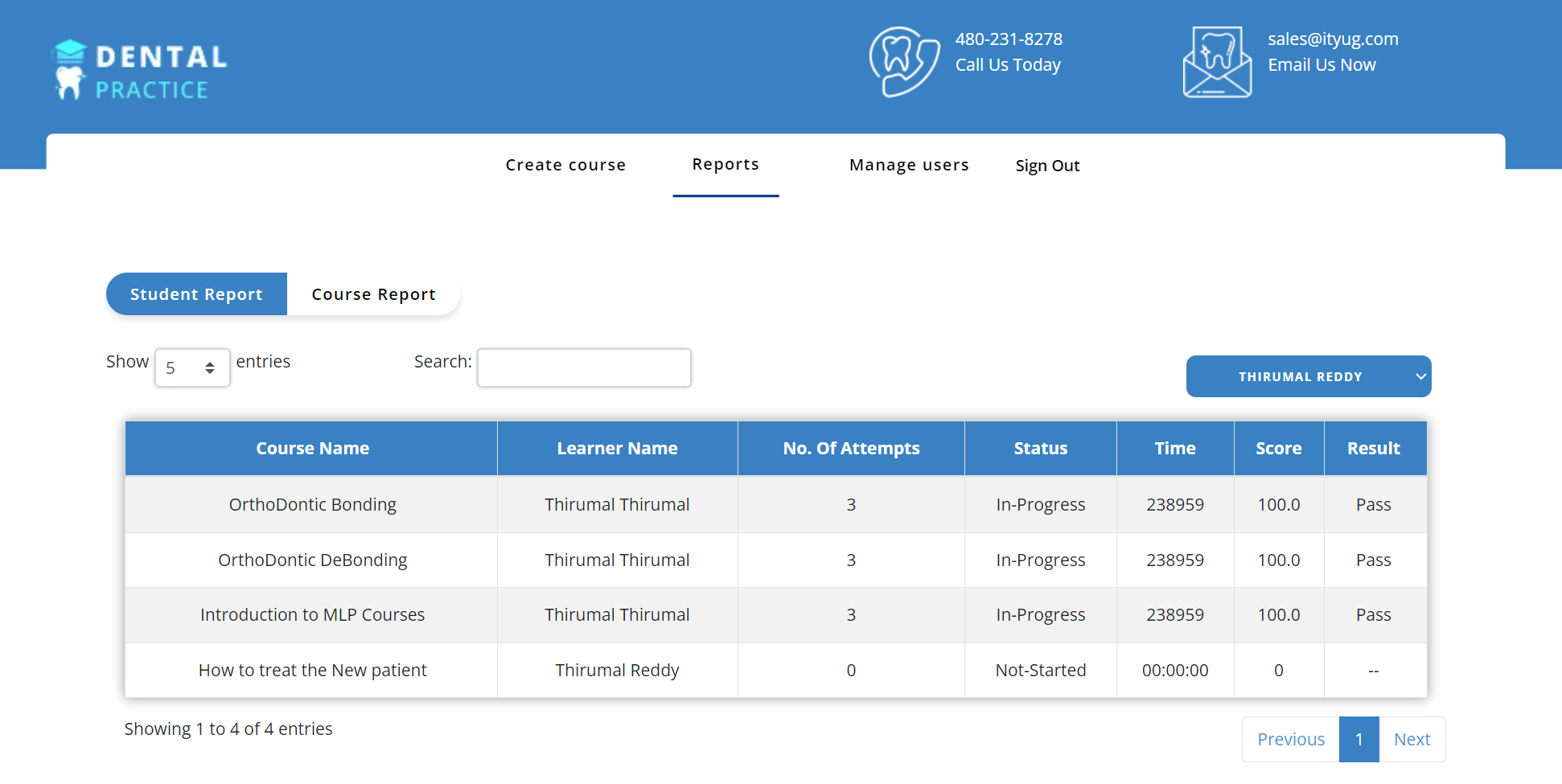1562x784 pixels.
Task: Click the tooth phone icon
Action: [x=904, y=62]
